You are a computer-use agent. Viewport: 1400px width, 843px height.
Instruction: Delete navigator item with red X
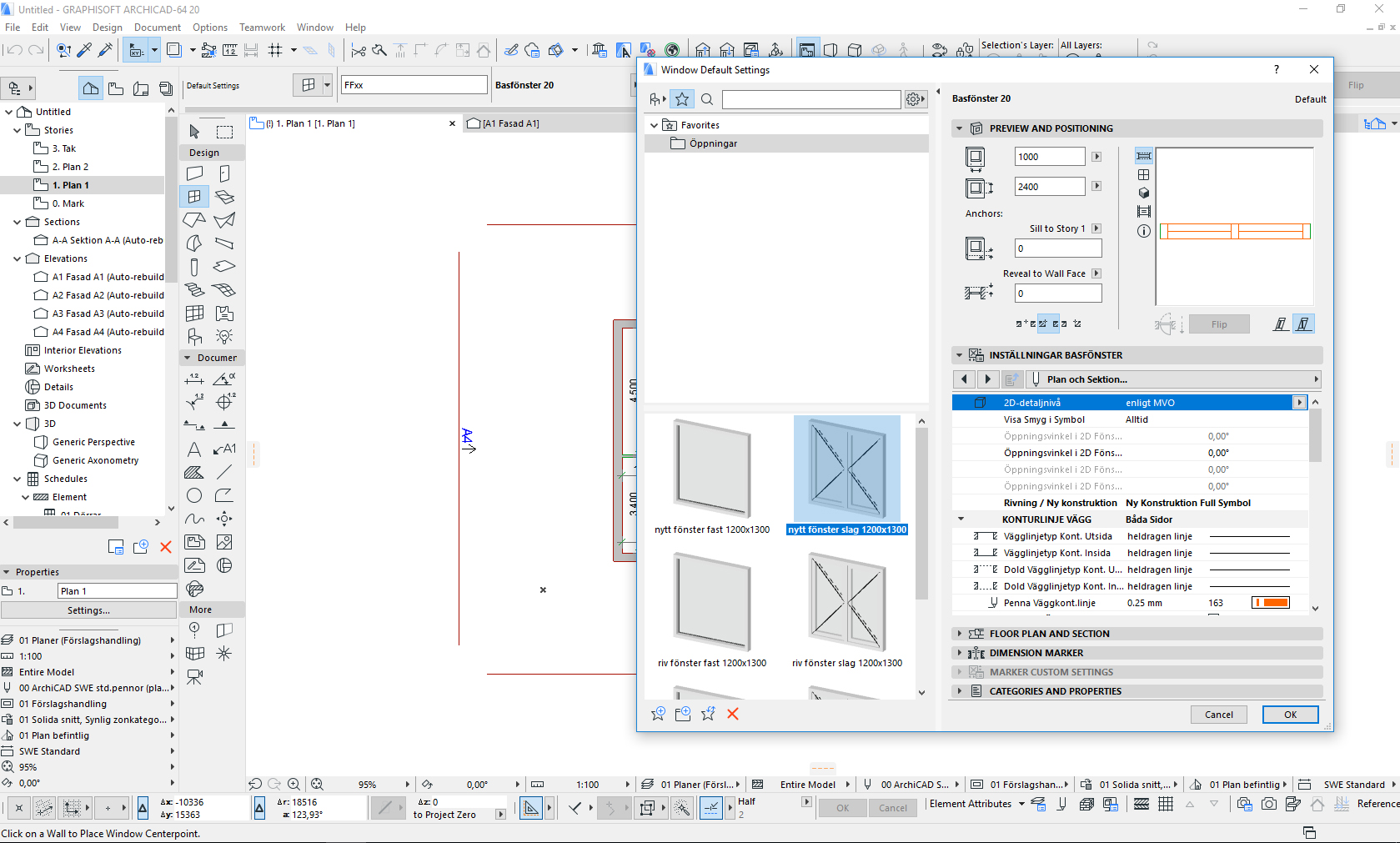coord(166,547)
